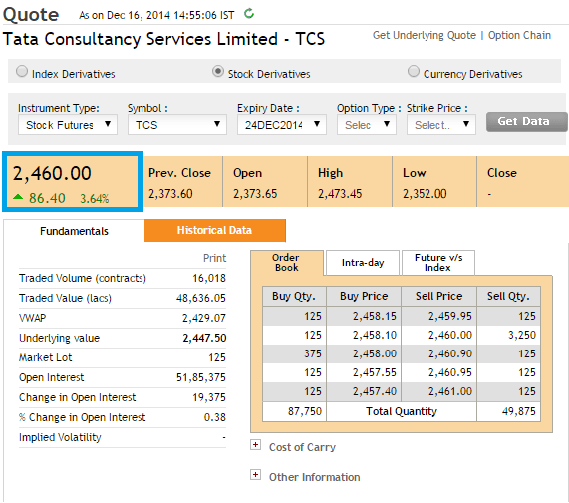Click the sell price 2,460.90
The height and width of the screenshot is (503, 569).
[x=450, y=354]
